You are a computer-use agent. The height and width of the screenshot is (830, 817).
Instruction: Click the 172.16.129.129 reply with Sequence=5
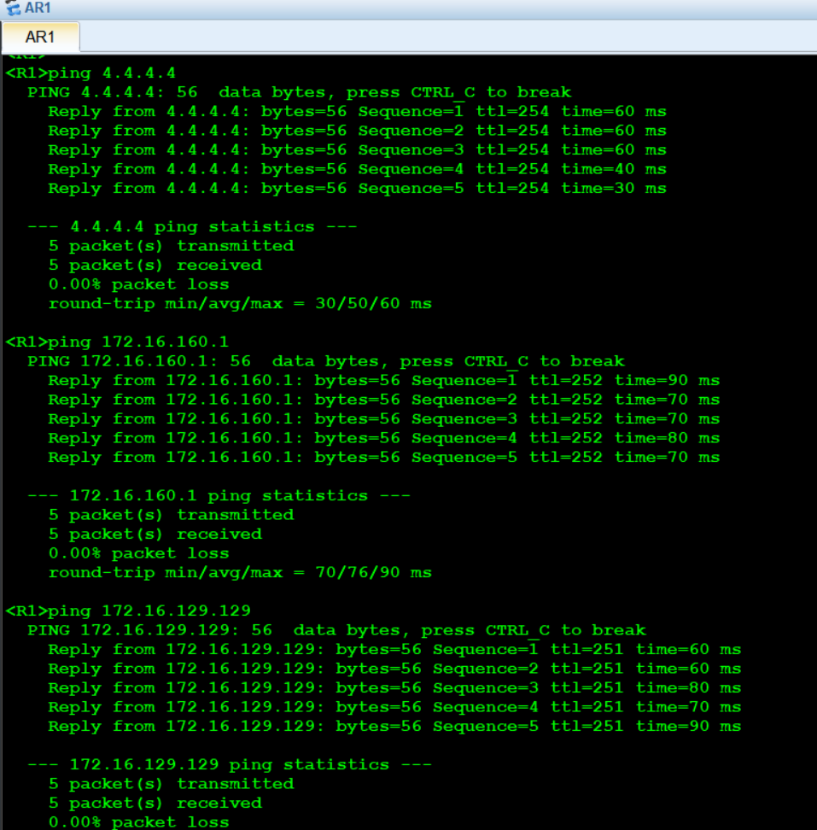tap(394, 726)
